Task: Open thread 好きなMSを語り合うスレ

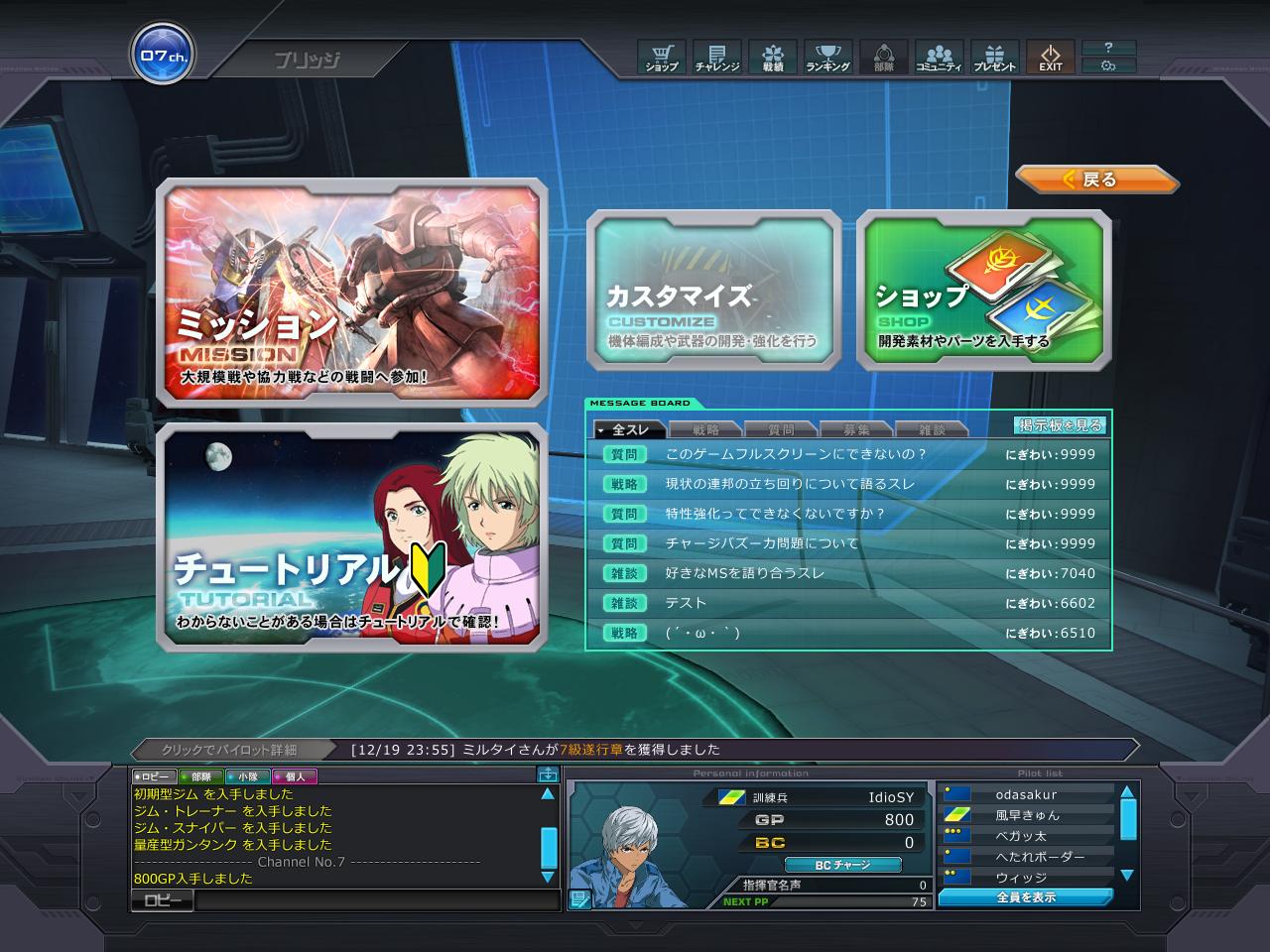Action: tap(849, 573)
